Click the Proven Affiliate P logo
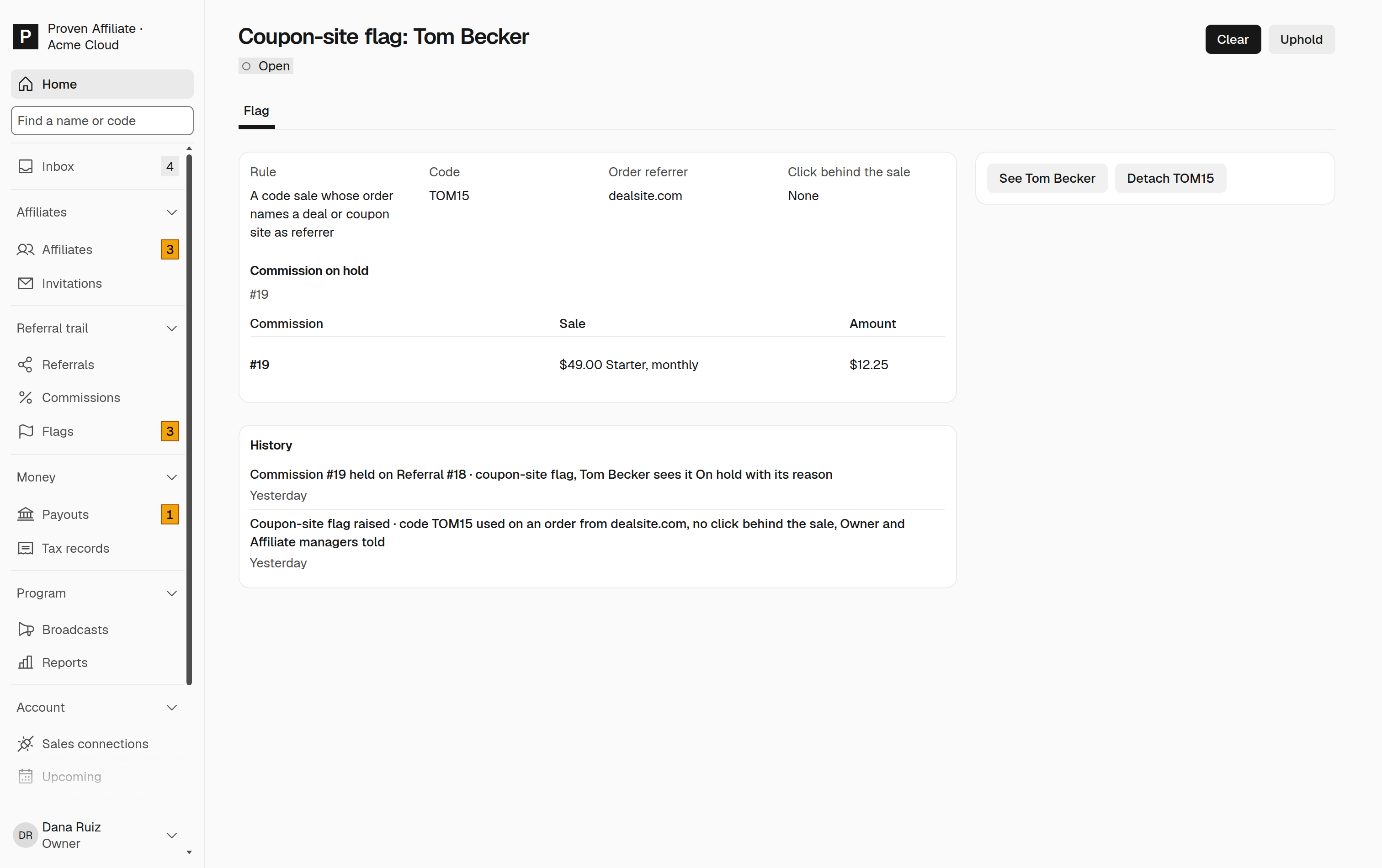This screenshot has width=1382, height=868. tap(25, 37)
